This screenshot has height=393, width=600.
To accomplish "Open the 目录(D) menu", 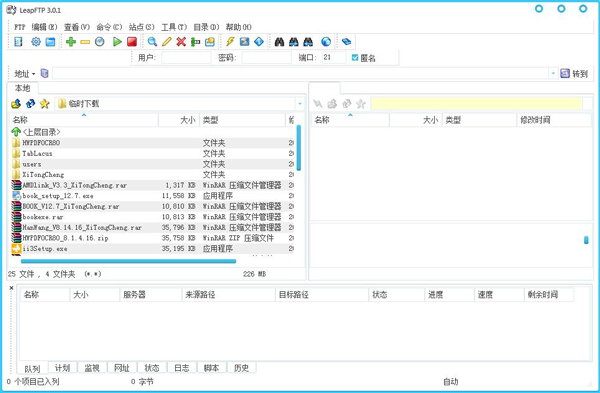I will (x=206, y=27).
